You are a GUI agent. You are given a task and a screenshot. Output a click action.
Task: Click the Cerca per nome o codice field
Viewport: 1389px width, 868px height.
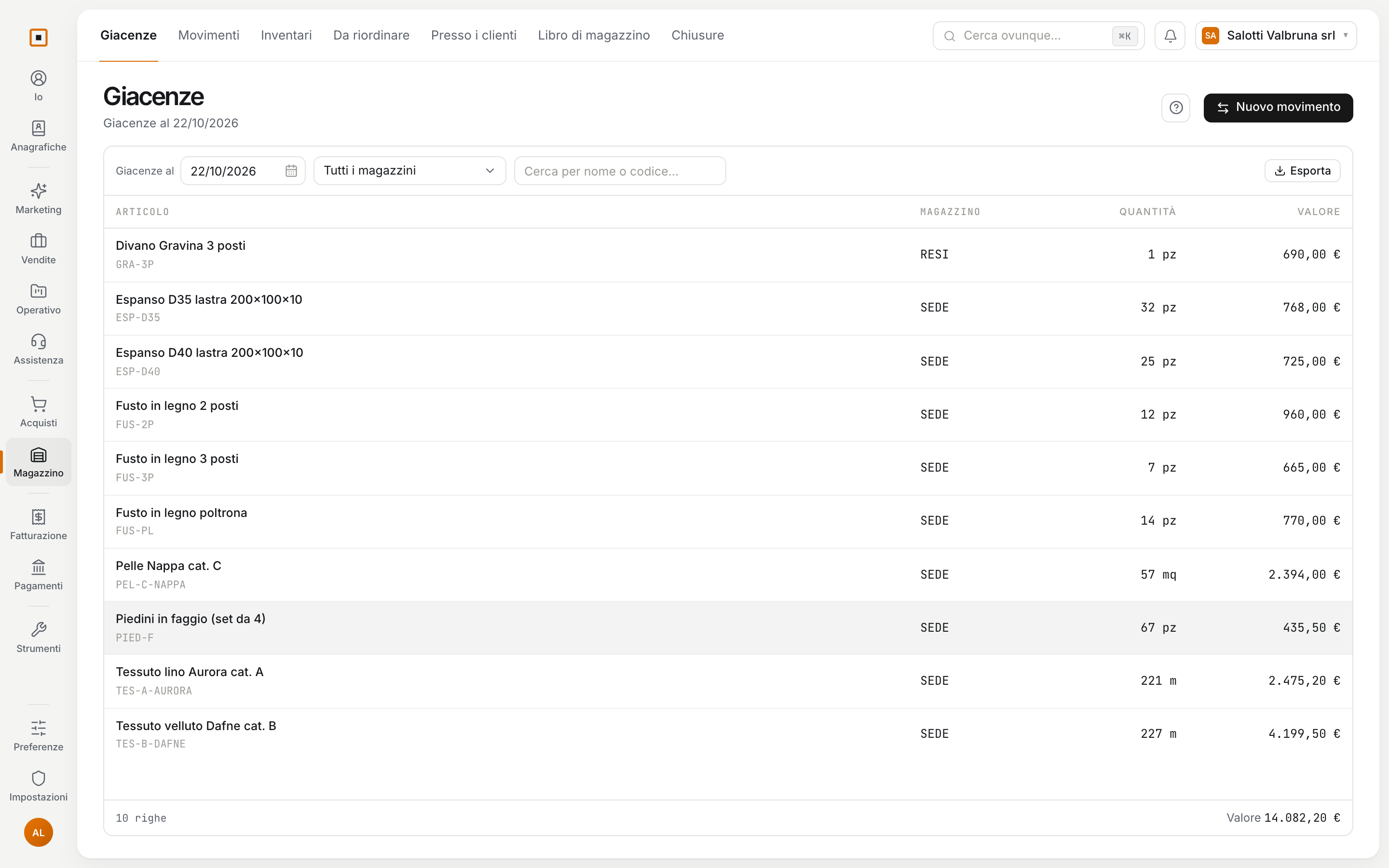[620, 171]
